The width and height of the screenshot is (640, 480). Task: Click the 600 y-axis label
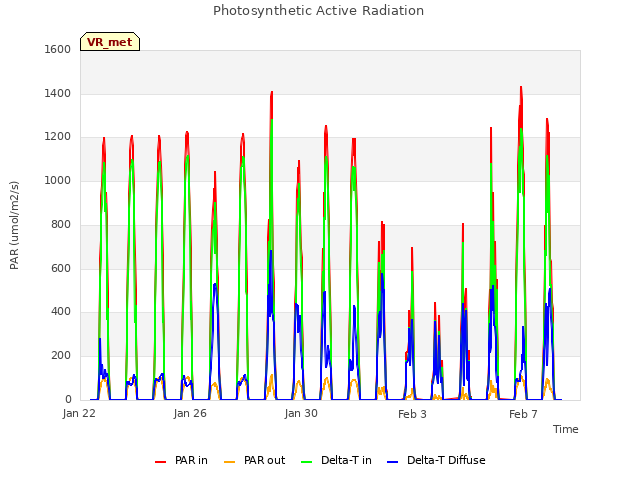click(x=61, y=268)
